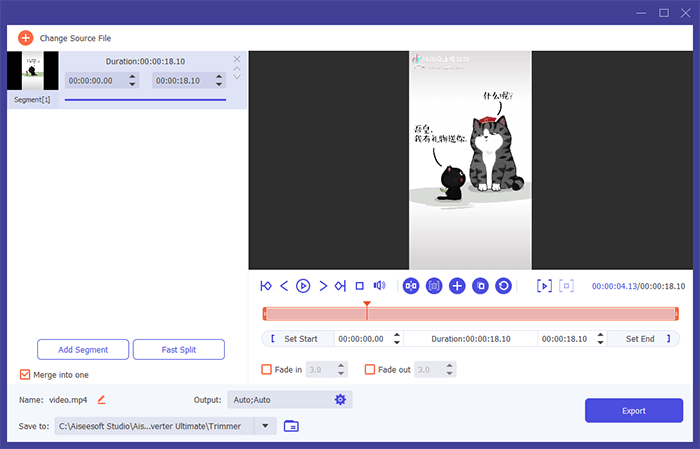Click the Change Source File label

tap(75, 38)
